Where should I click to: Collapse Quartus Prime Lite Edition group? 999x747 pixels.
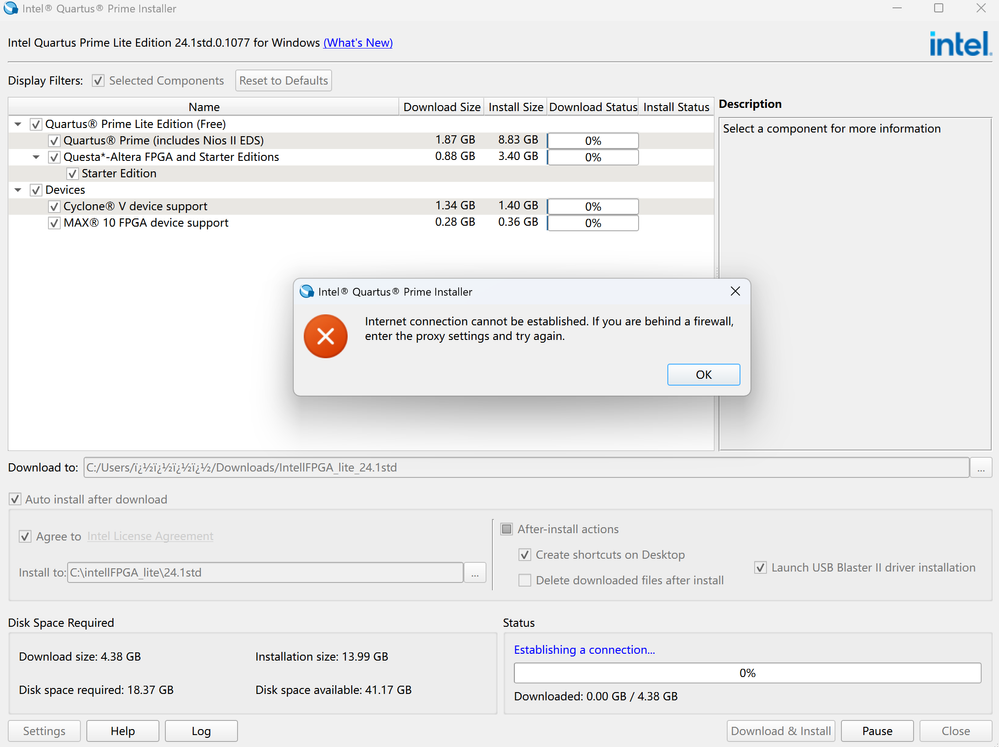(x=18, y=124)
